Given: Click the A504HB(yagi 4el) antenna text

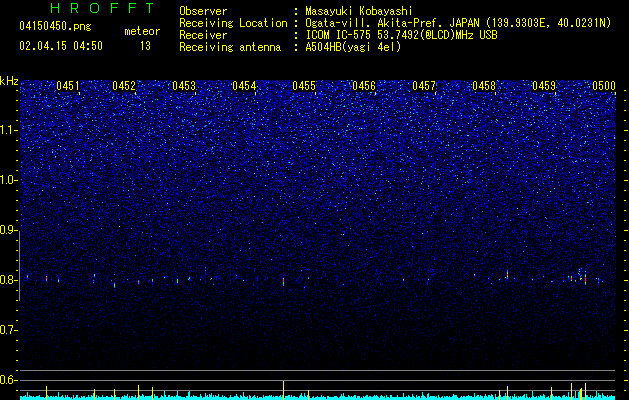Looking at the screenshot, I should click(353, 47).
